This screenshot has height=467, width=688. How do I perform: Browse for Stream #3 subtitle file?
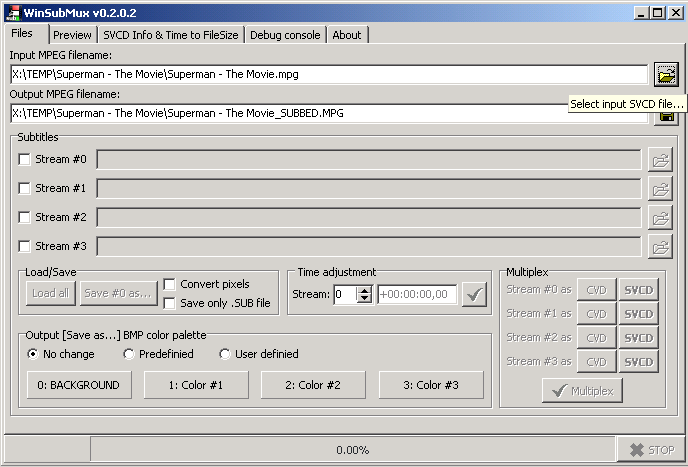pos(660,247)
